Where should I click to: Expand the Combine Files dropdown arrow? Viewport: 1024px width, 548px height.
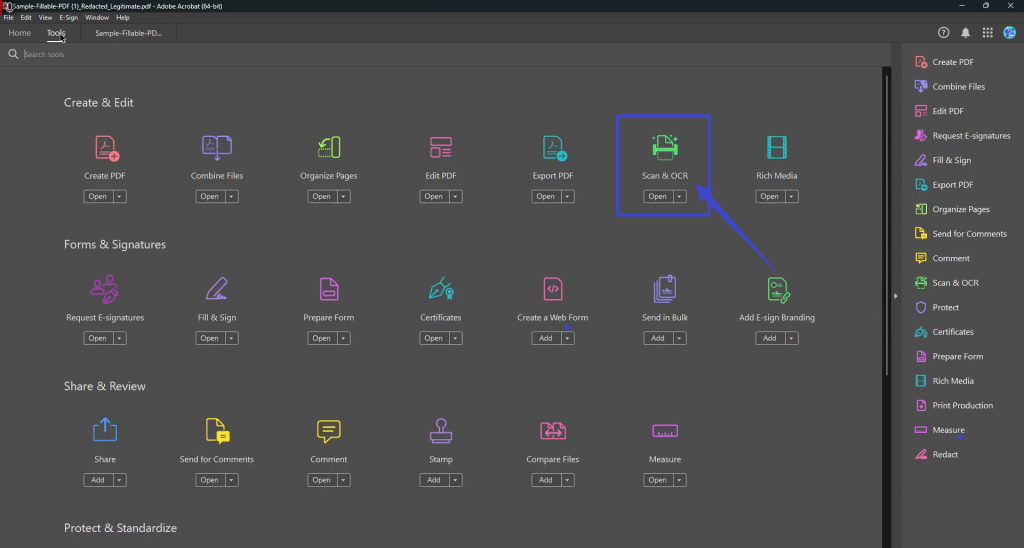(x=231, y=197)
